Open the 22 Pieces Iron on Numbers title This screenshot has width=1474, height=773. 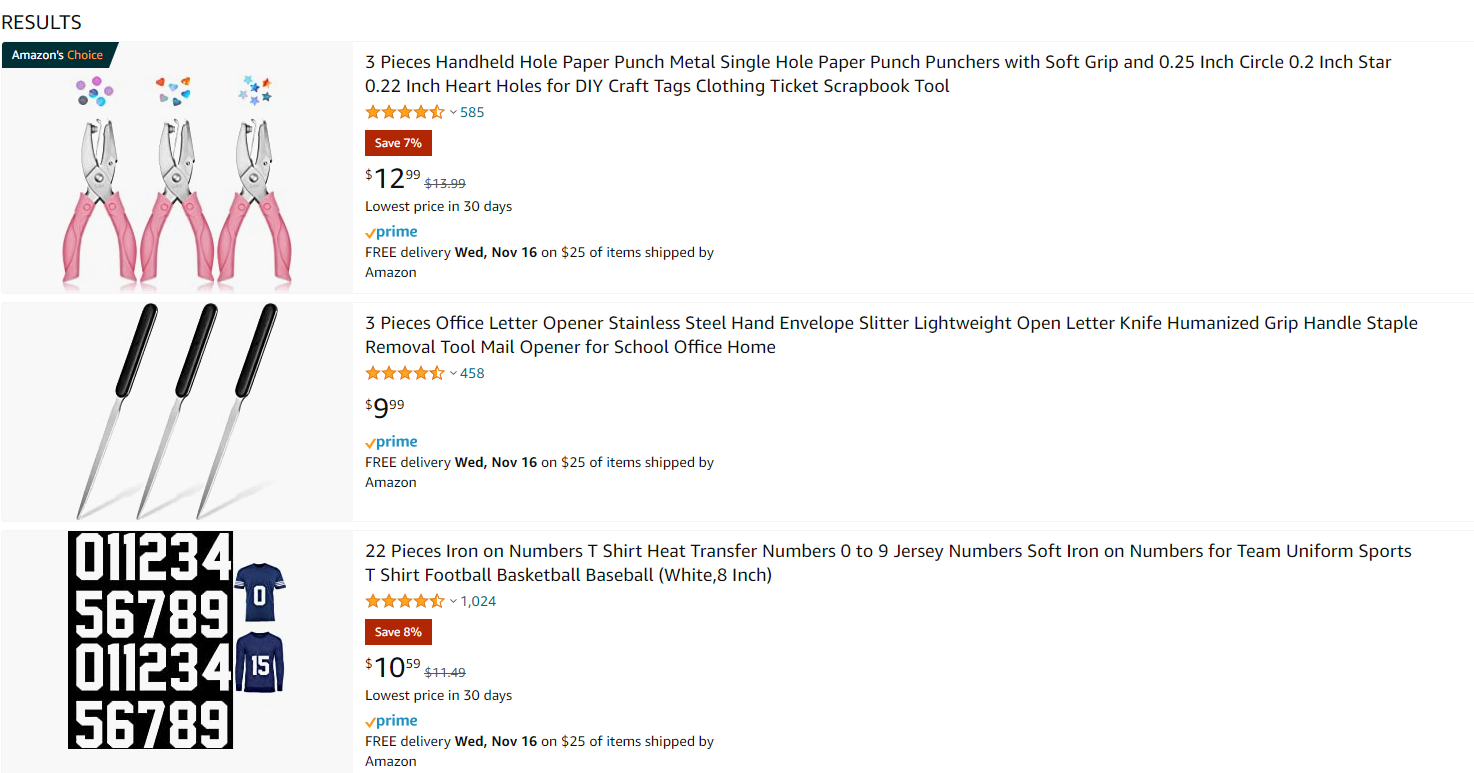point(888,563)
